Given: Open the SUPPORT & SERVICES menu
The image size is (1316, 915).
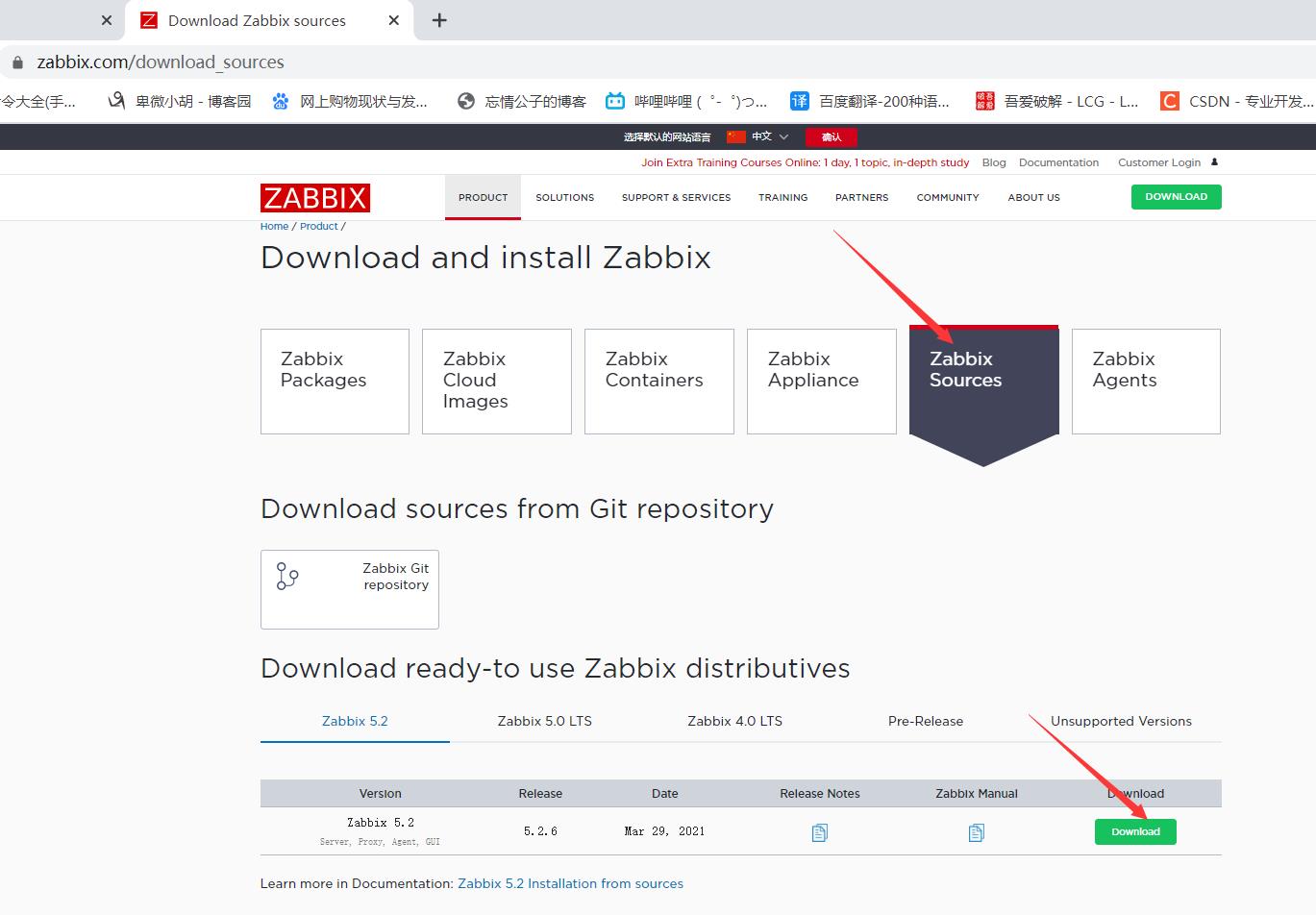Looking at the screenshot, I should (676, 197).
